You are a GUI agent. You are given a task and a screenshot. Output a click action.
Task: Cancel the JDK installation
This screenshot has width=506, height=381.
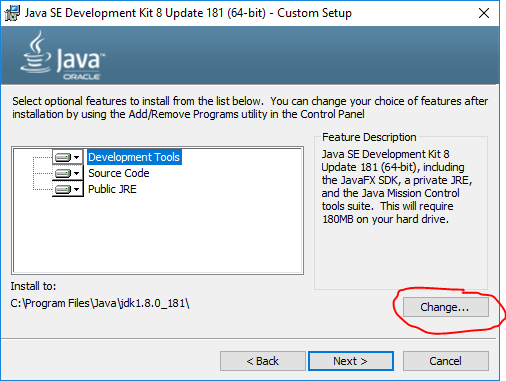(x=446, y=361)
